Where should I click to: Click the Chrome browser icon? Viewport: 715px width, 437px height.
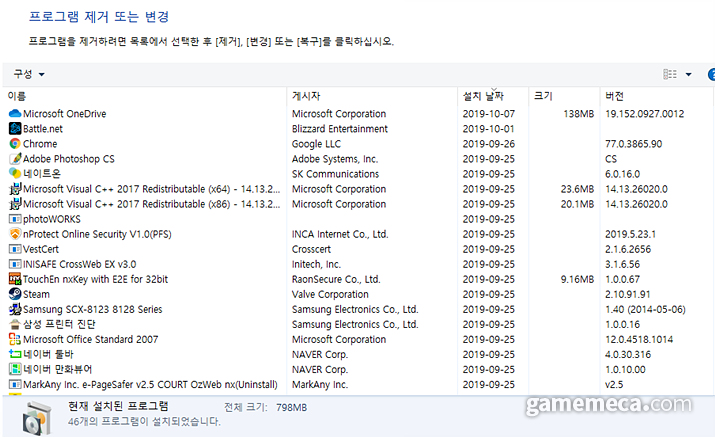(x=14, y=144)
